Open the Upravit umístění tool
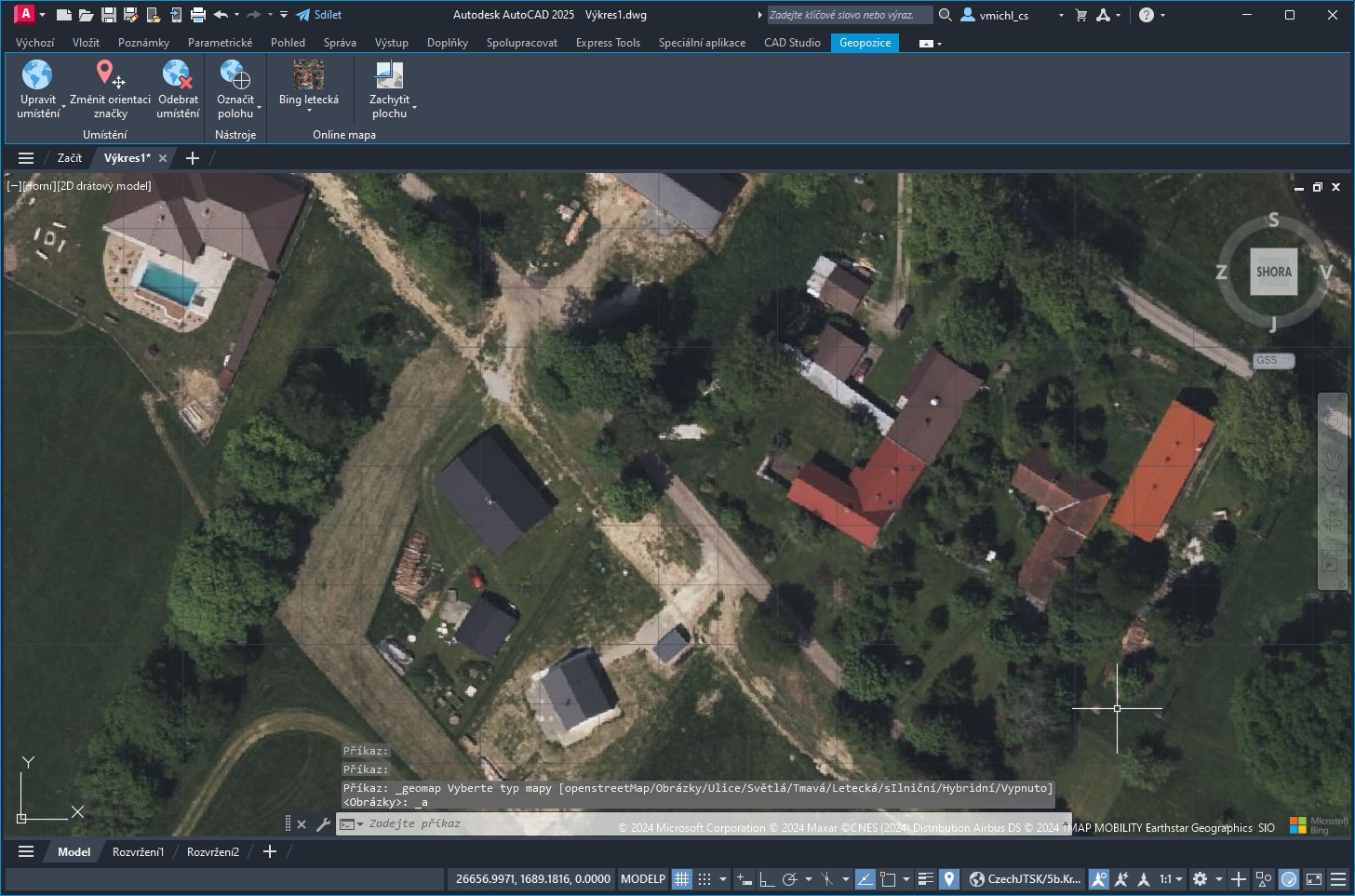This screenshot has width=1355, height=896. coord(38,89)
